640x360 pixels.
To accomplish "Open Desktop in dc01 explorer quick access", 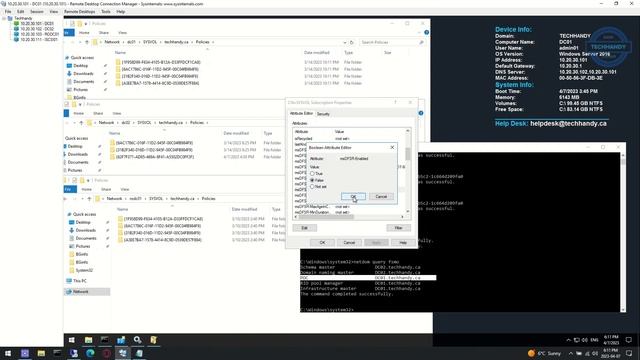I will tap(80, 66).
